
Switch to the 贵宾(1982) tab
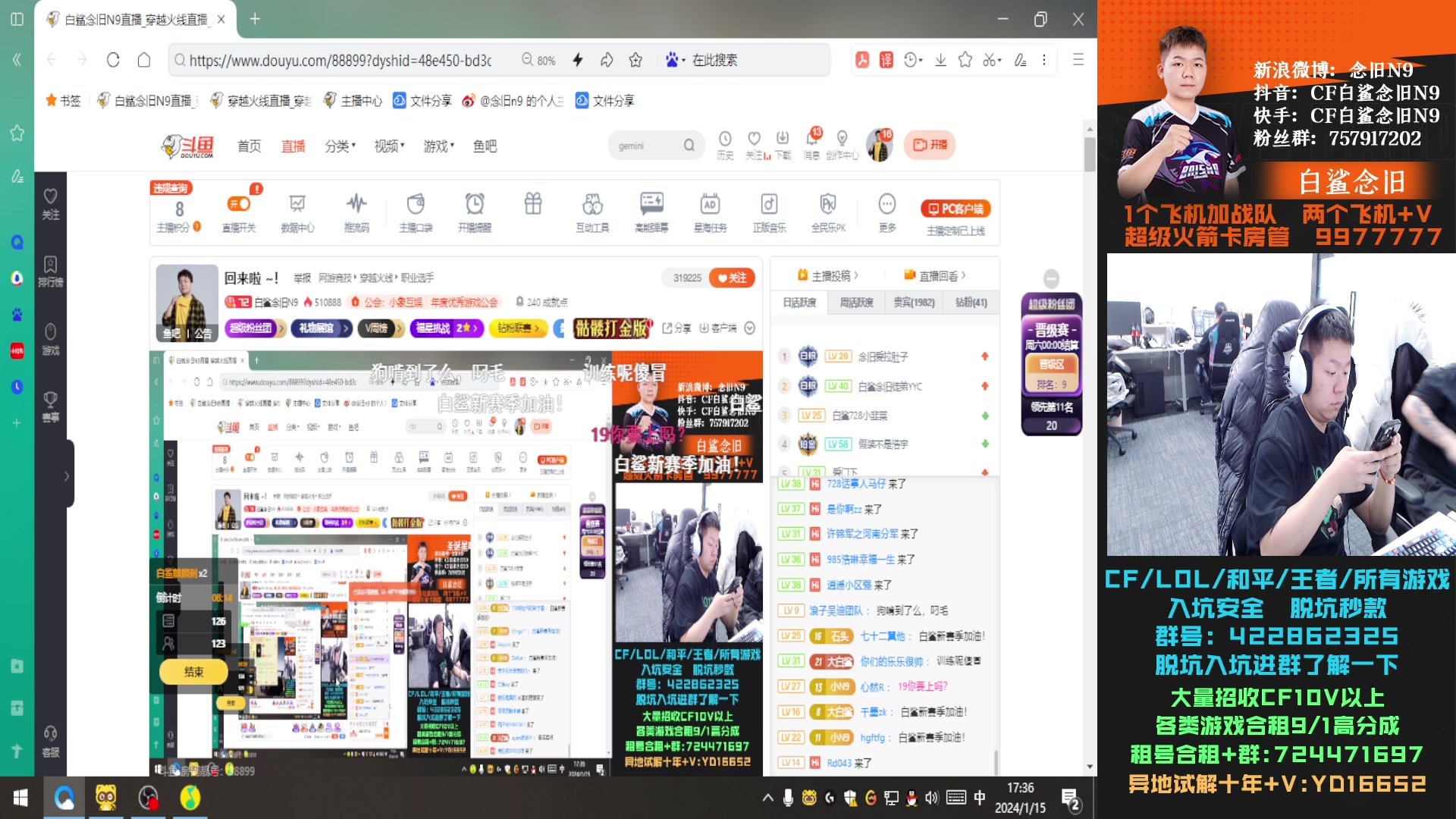(x=913, y=302)
